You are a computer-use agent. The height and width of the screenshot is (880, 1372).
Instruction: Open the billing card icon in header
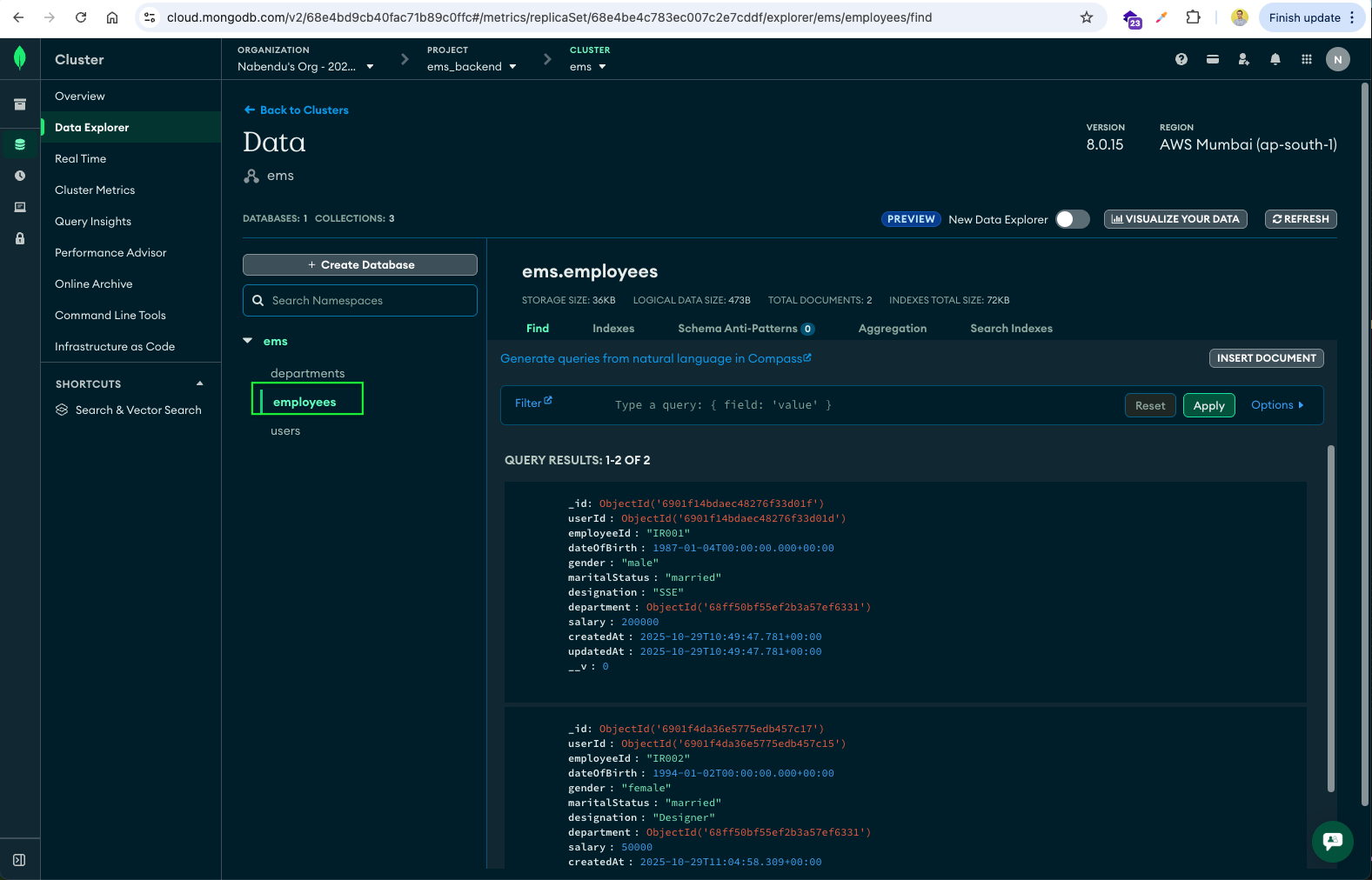1213,59
